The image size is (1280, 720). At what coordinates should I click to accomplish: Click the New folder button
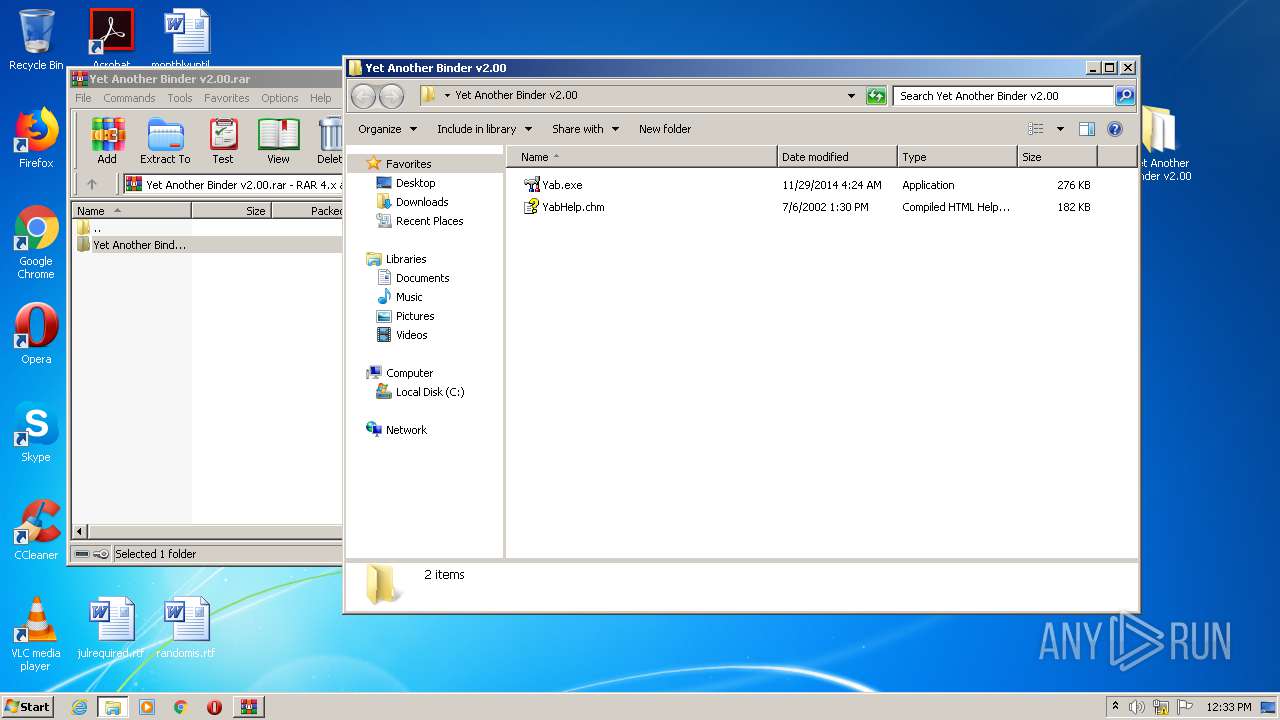point(665,129)
